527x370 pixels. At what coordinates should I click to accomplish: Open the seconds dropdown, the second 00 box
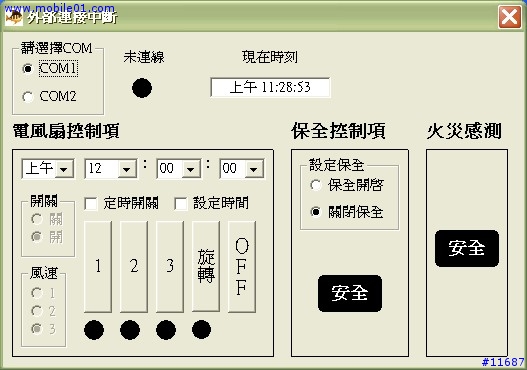click(x=253, y=169)
